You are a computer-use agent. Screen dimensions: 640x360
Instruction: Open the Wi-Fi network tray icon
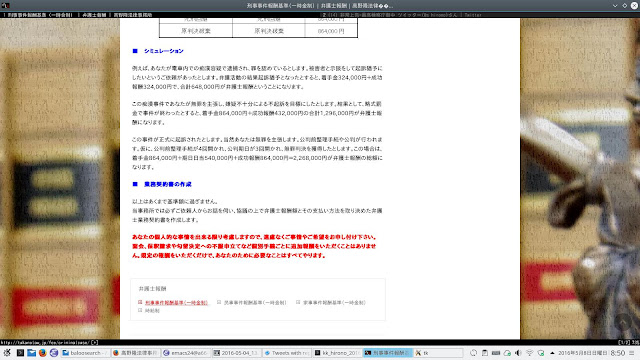coord(529,353)
